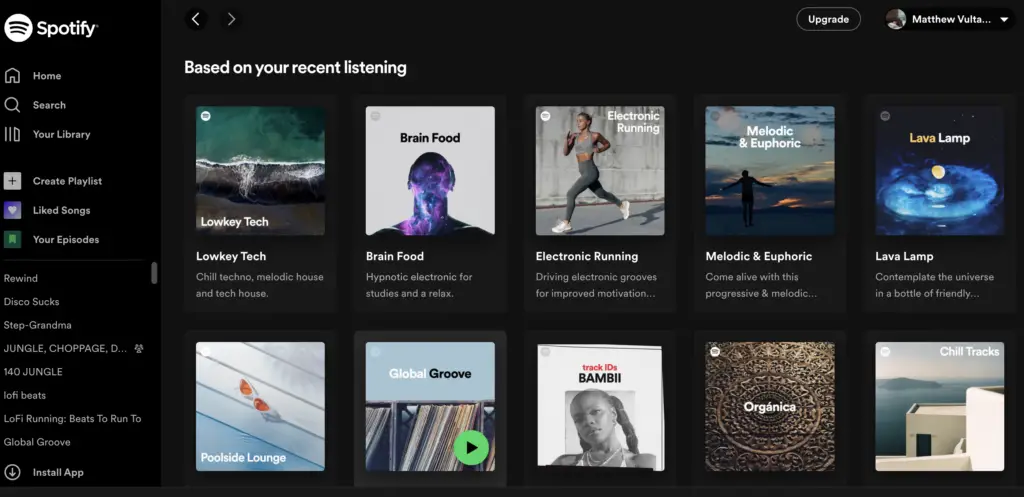
Task: Select the Step-Grandma playlist
Action: coord(37,325)
